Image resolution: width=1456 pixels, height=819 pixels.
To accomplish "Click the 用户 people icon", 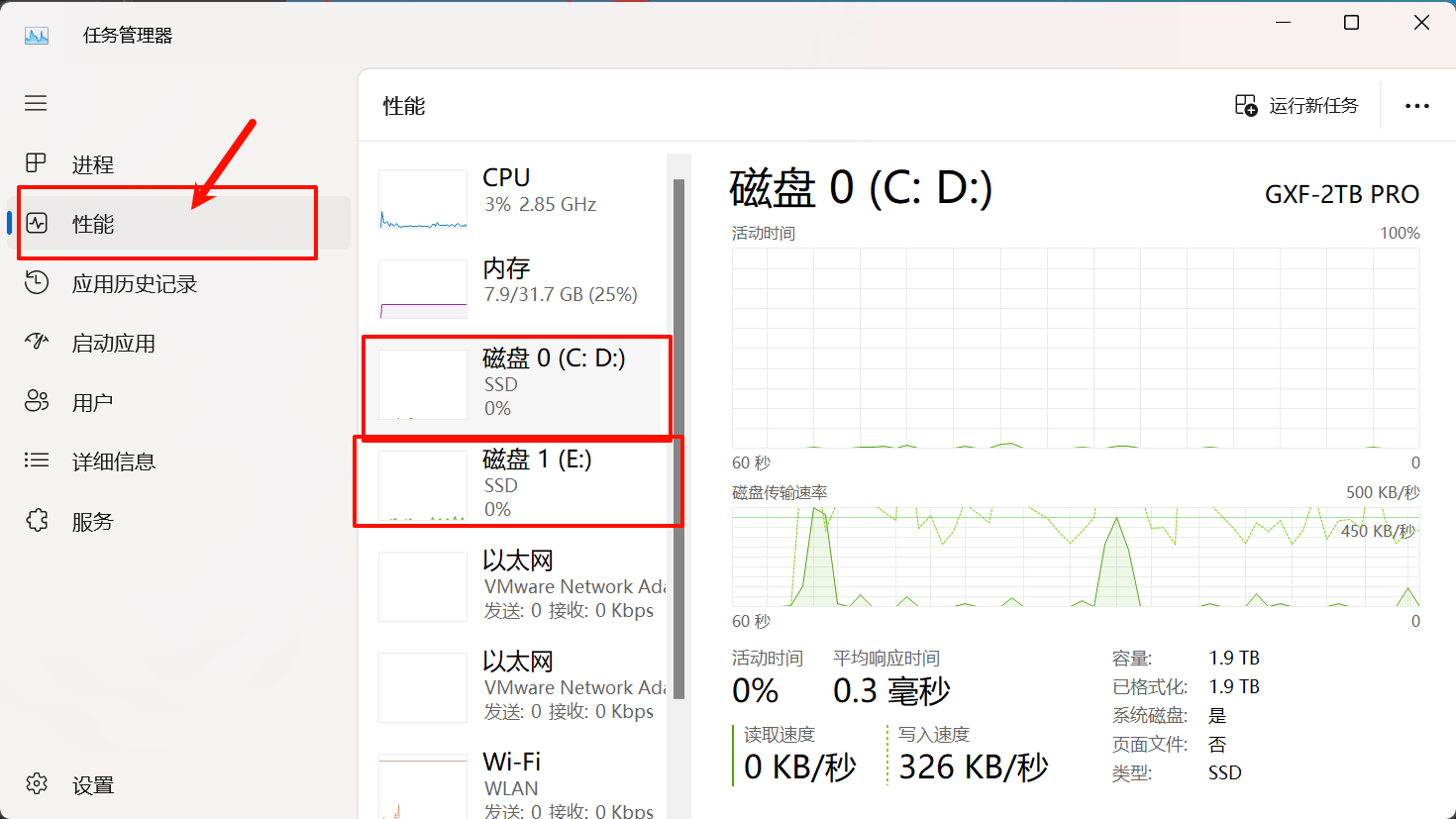I will 37,401.
